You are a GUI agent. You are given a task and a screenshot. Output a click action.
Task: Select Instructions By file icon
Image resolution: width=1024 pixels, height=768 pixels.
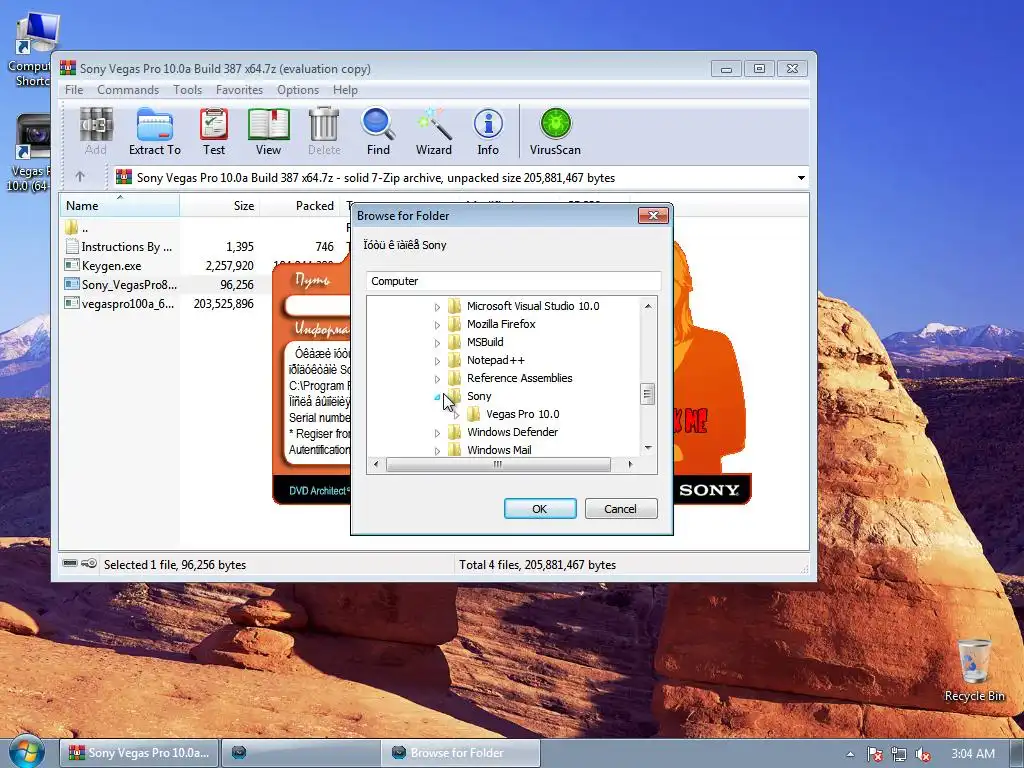[72, 247]
